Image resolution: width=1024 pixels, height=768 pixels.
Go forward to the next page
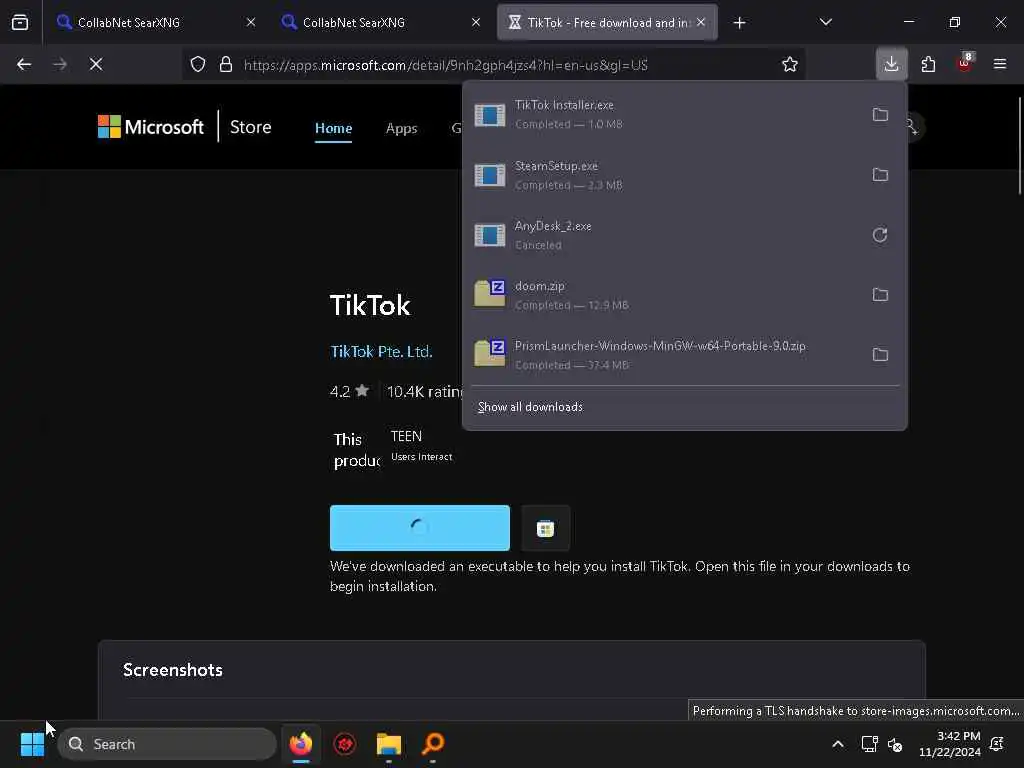[60, 64]
